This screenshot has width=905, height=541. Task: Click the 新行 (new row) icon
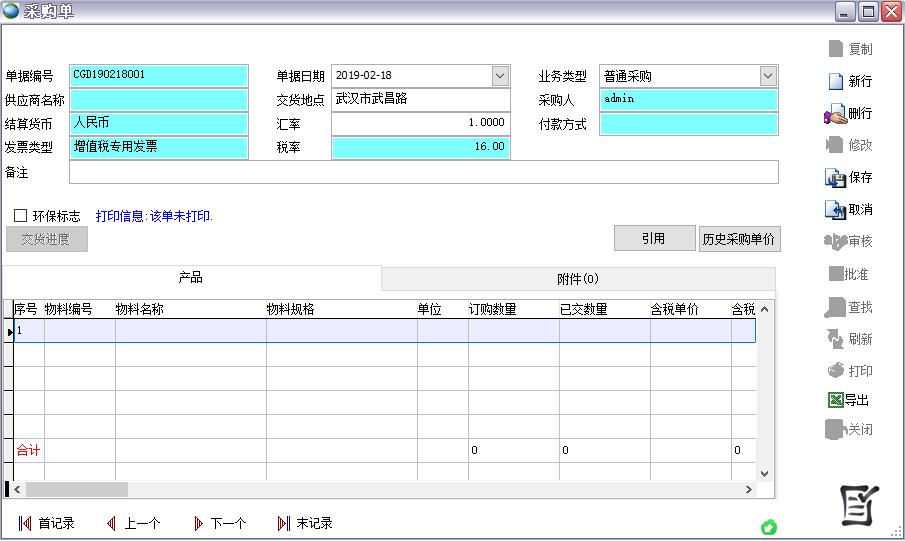[x=836, y=81]
